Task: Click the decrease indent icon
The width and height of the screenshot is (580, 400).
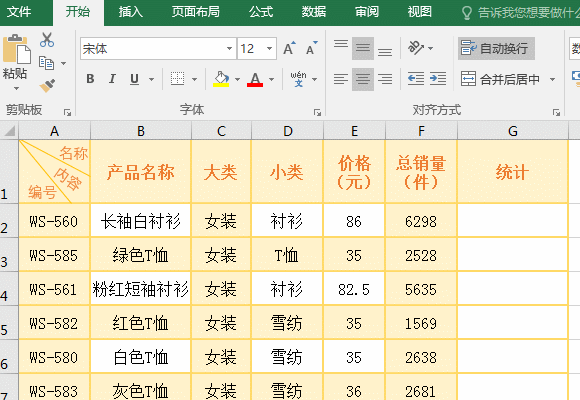Action: [416, 79]
